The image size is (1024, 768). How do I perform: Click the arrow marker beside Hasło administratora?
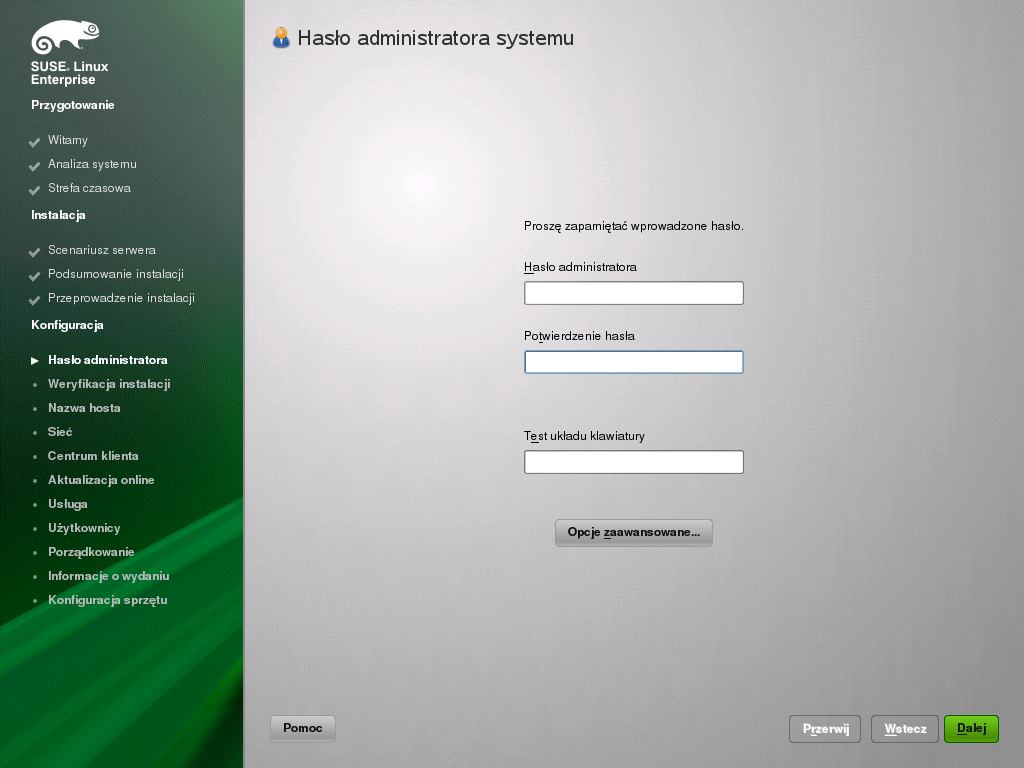[35, 360]
